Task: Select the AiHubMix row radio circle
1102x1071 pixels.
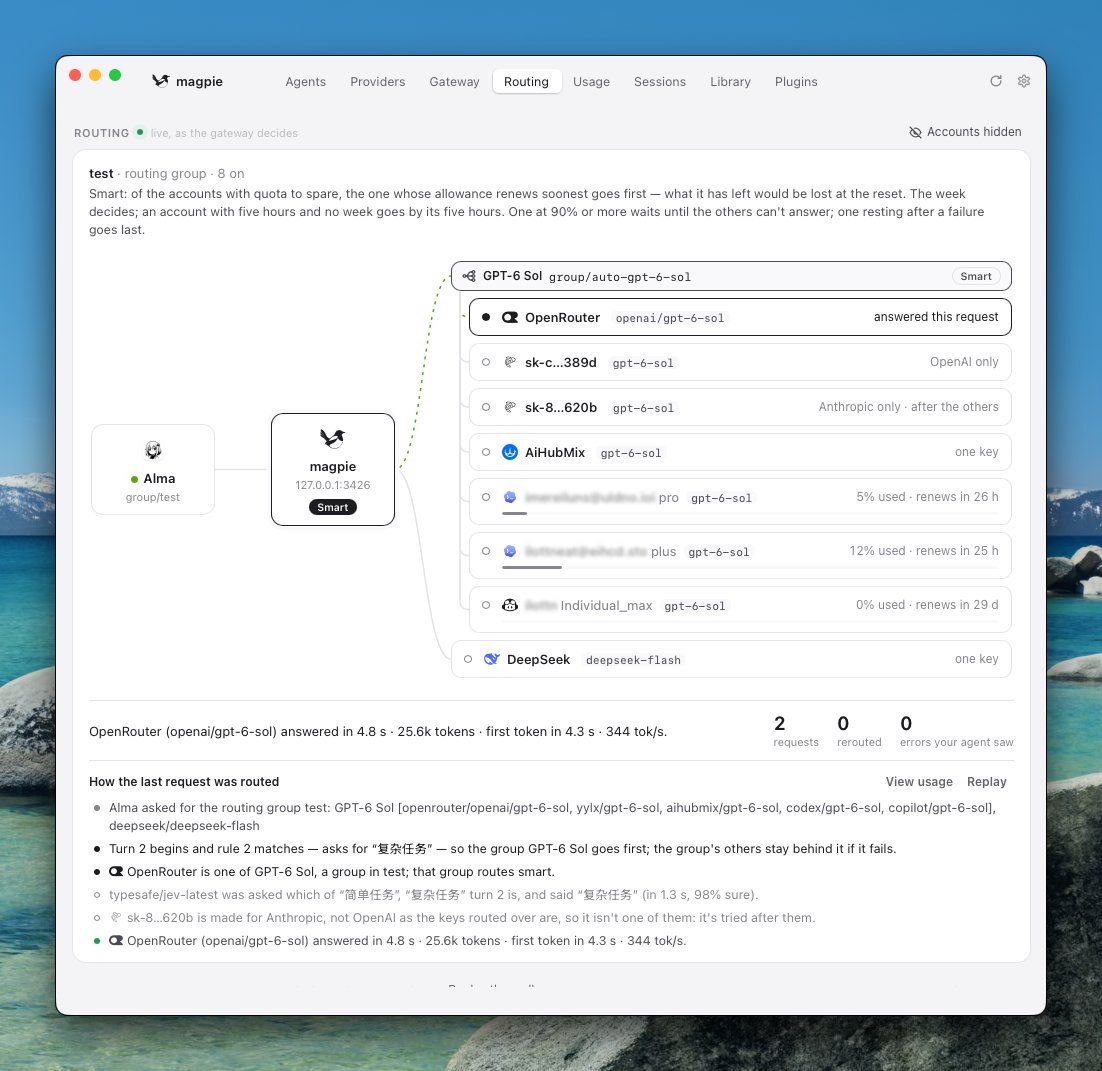Action: pos(486,452)
